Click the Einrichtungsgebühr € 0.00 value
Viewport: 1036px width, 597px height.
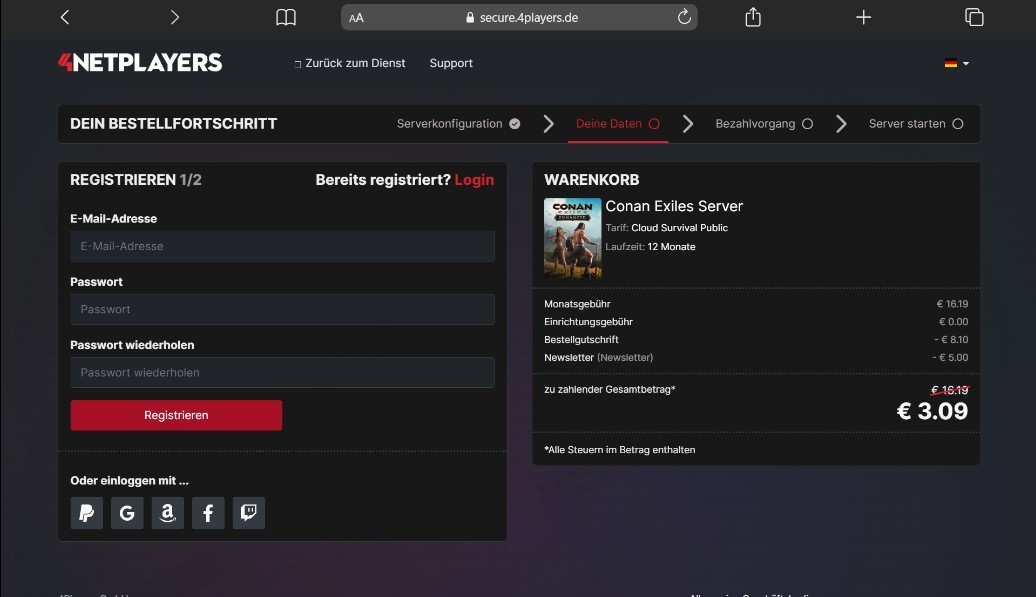tap(953, 322)
